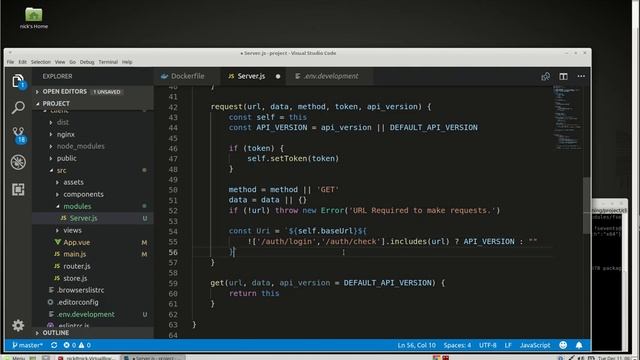This screenshot has width=640, height=360.
Task: Open the Debug menu
Action: 87,62
